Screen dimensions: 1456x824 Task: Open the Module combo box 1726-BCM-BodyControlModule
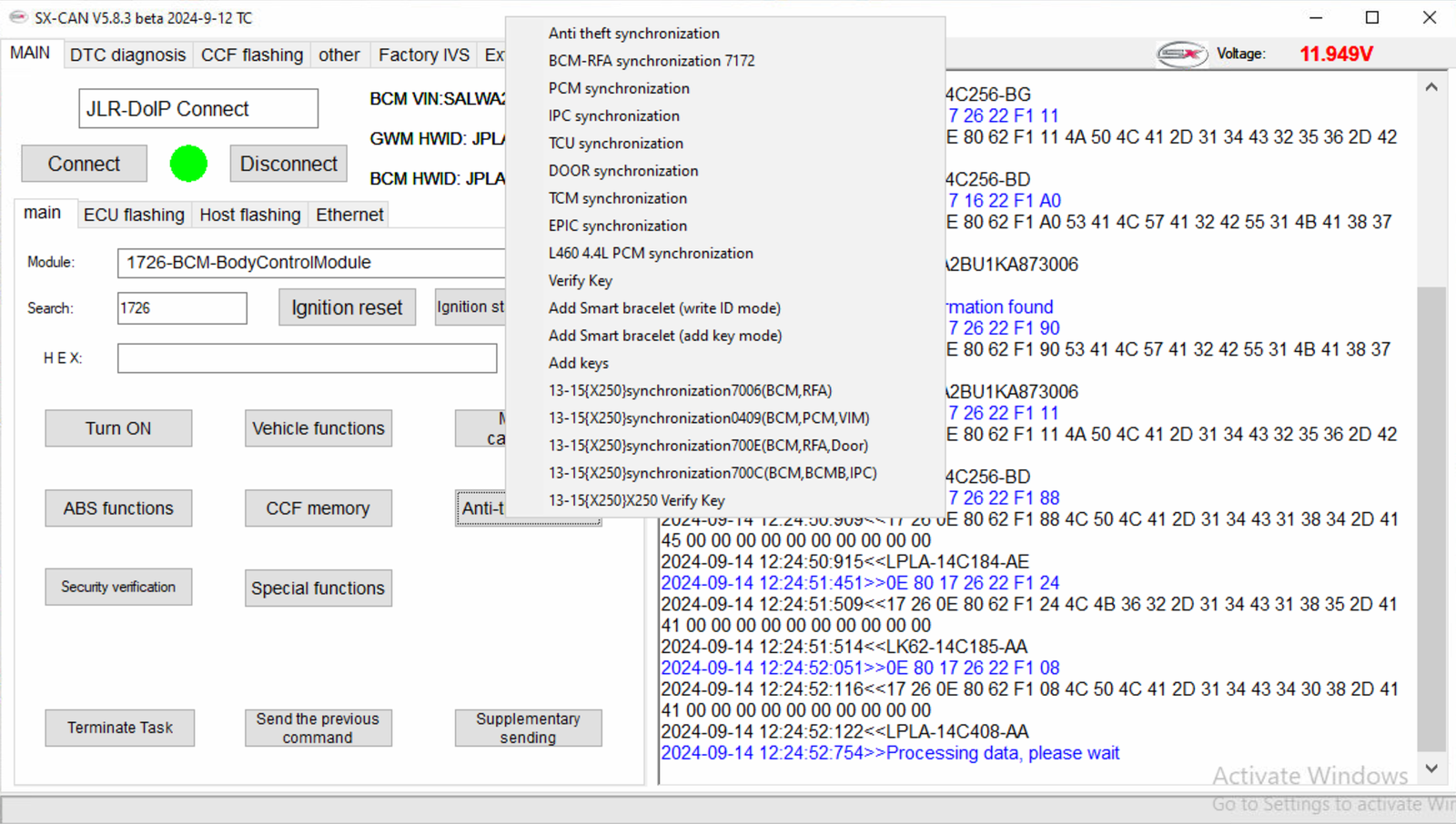tap(311, 263)
